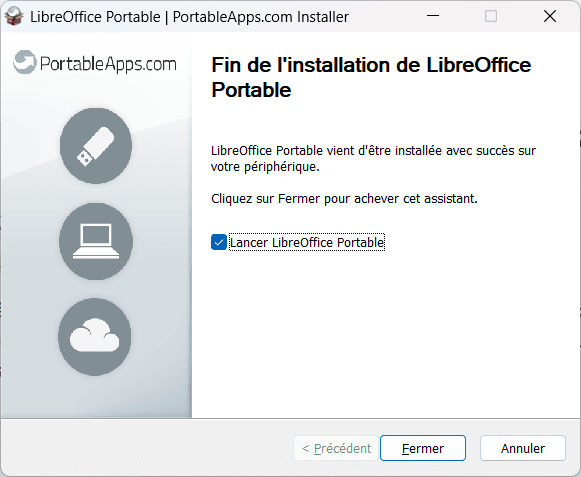The image size is (581, 477).
Task: Click the Annuler button
Action: point(523,448)
